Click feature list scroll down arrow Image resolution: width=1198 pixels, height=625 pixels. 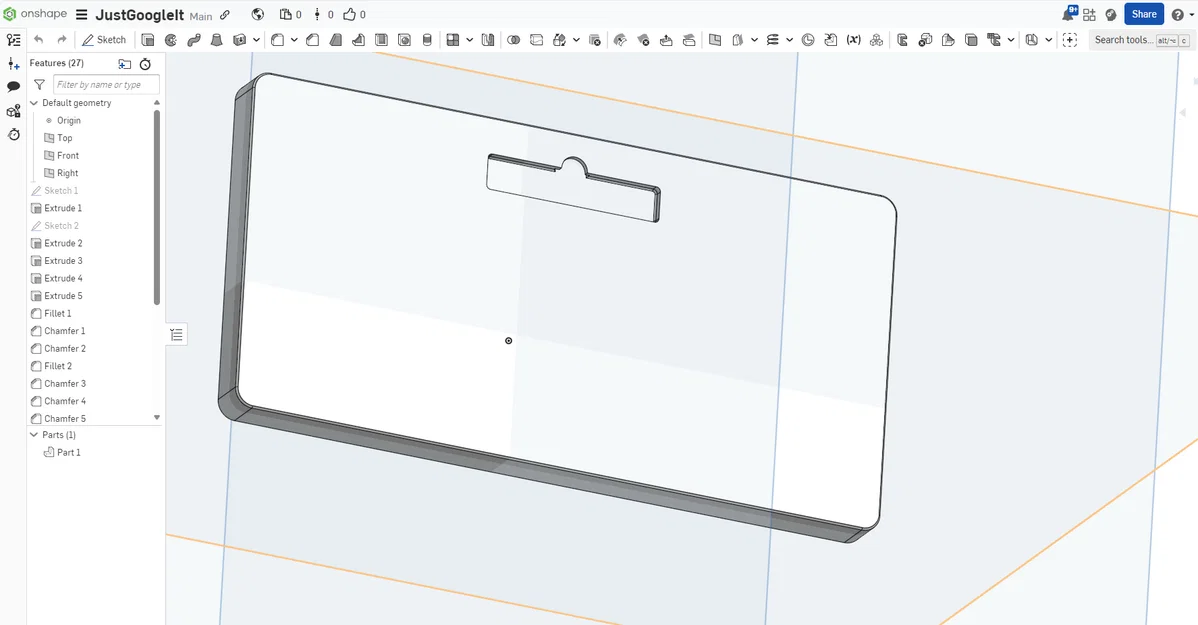[157, 418]
